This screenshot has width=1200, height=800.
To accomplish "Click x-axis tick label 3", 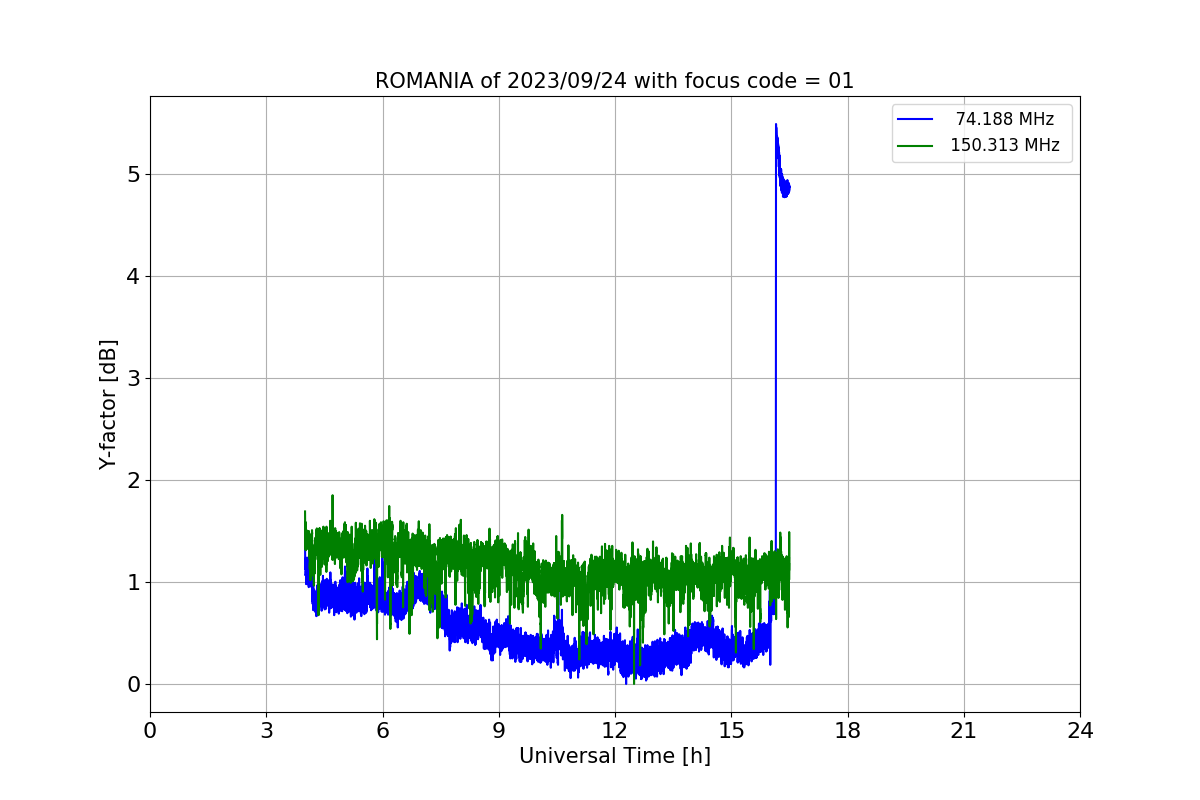I will point(266,731).
